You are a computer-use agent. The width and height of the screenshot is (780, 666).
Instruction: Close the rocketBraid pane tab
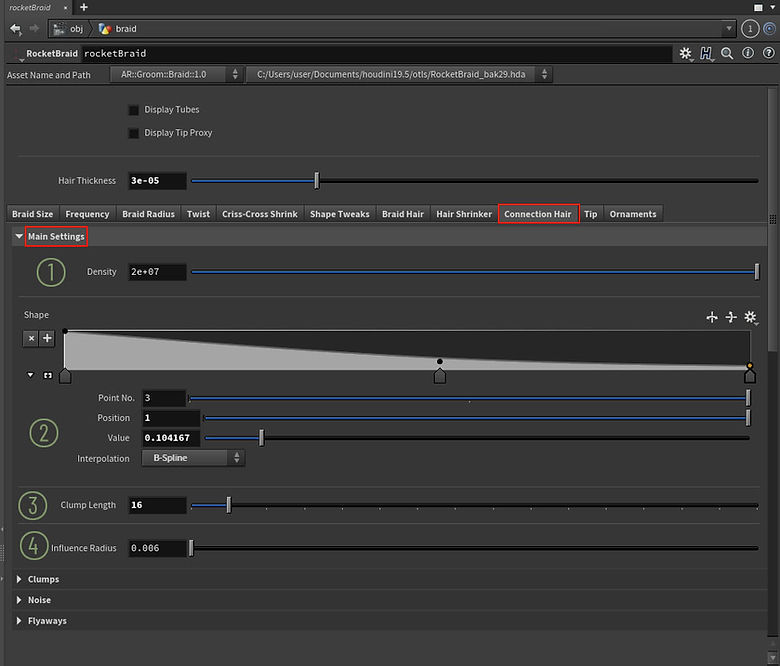pyautogui.click(x=65, y=8)
